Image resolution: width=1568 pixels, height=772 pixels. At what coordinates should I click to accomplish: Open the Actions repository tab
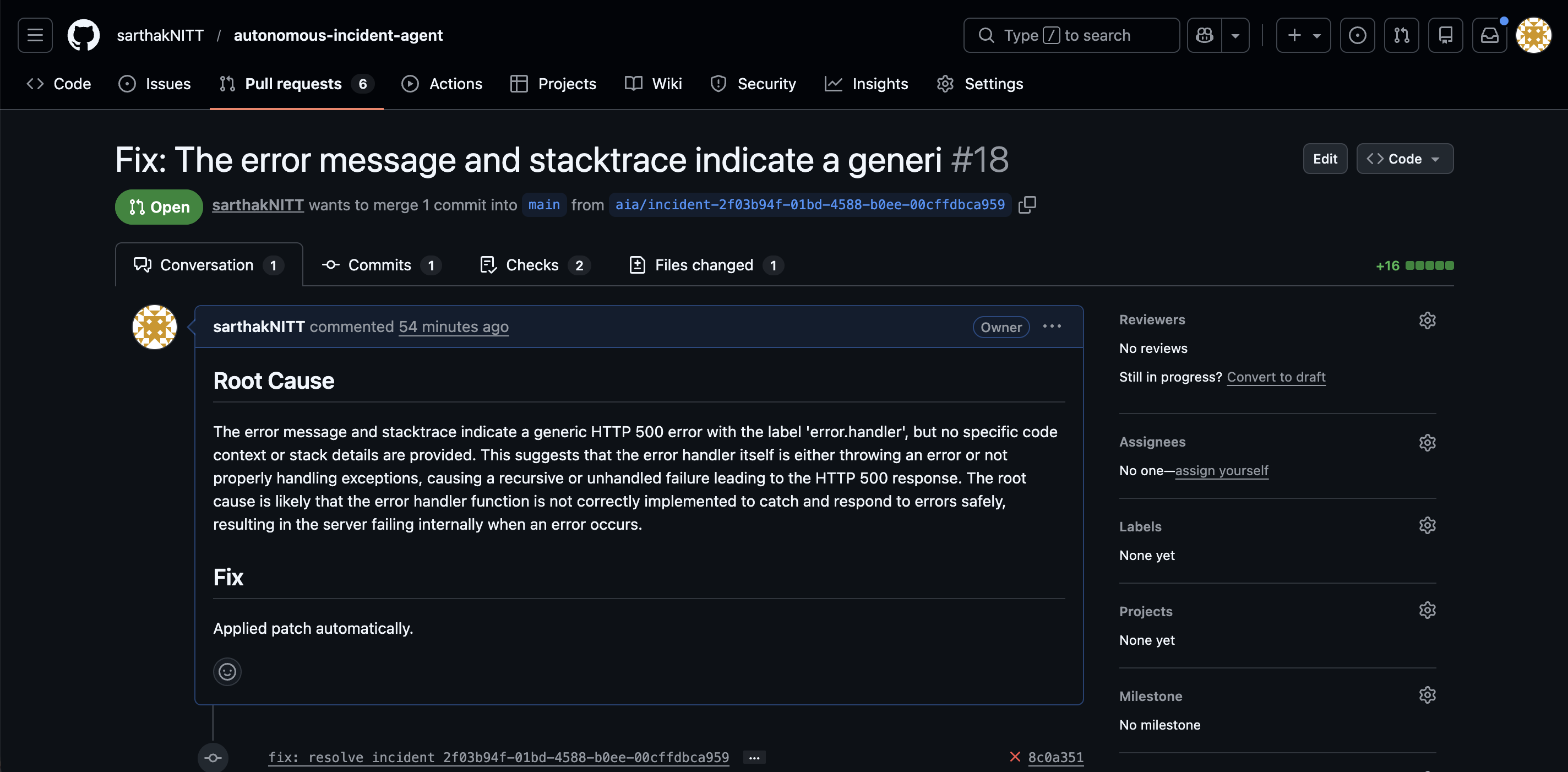click(x=442, y=84)
